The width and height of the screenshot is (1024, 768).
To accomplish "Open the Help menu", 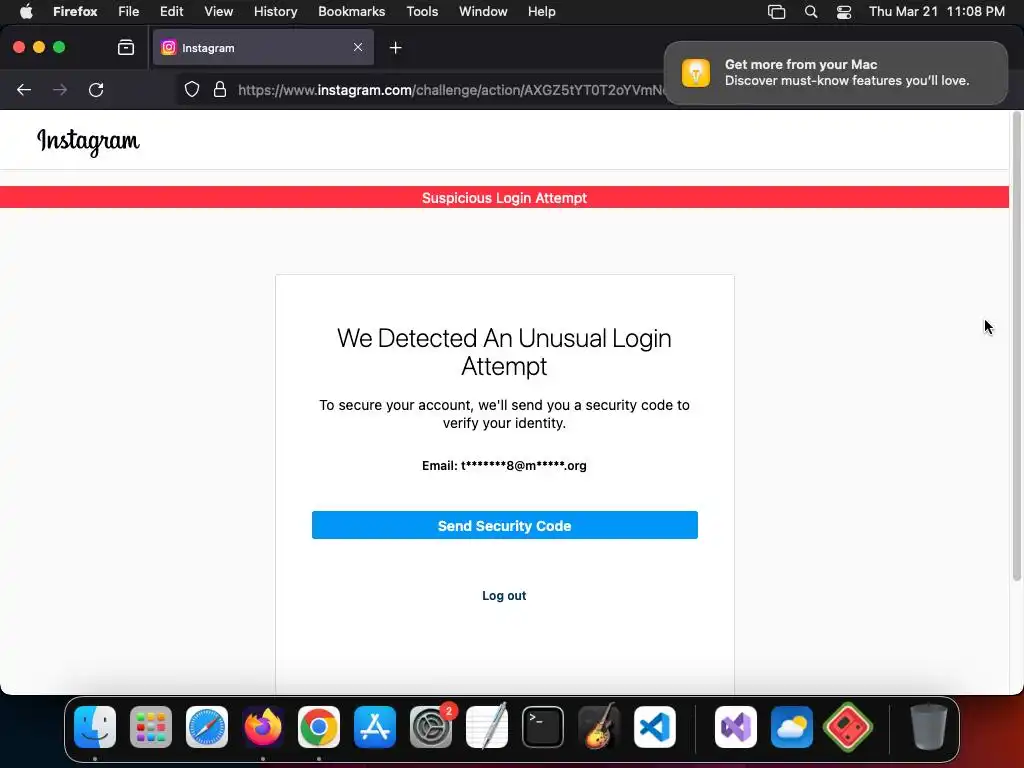I will [542, 12].
